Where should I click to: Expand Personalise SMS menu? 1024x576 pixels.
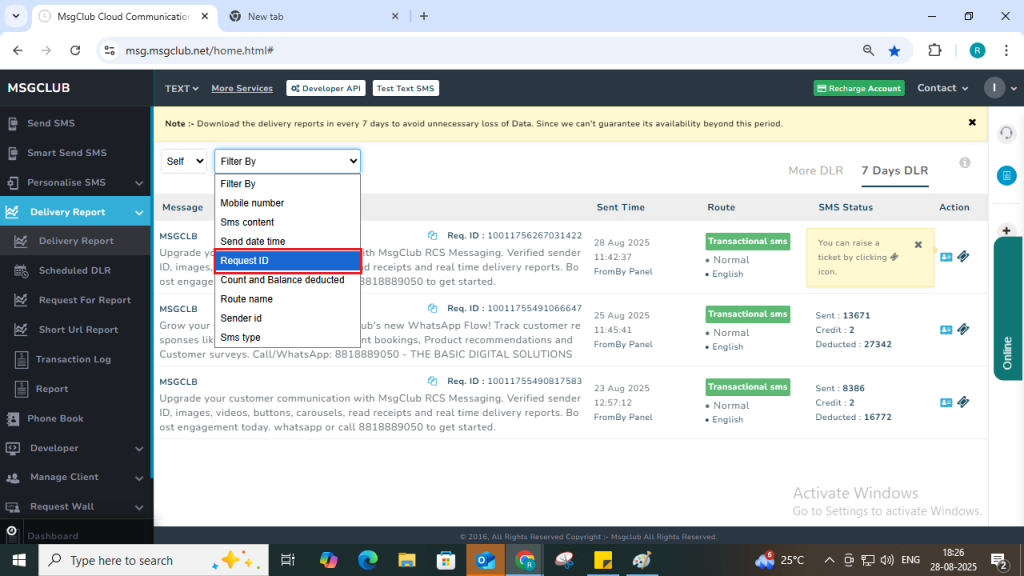(75, 183)
